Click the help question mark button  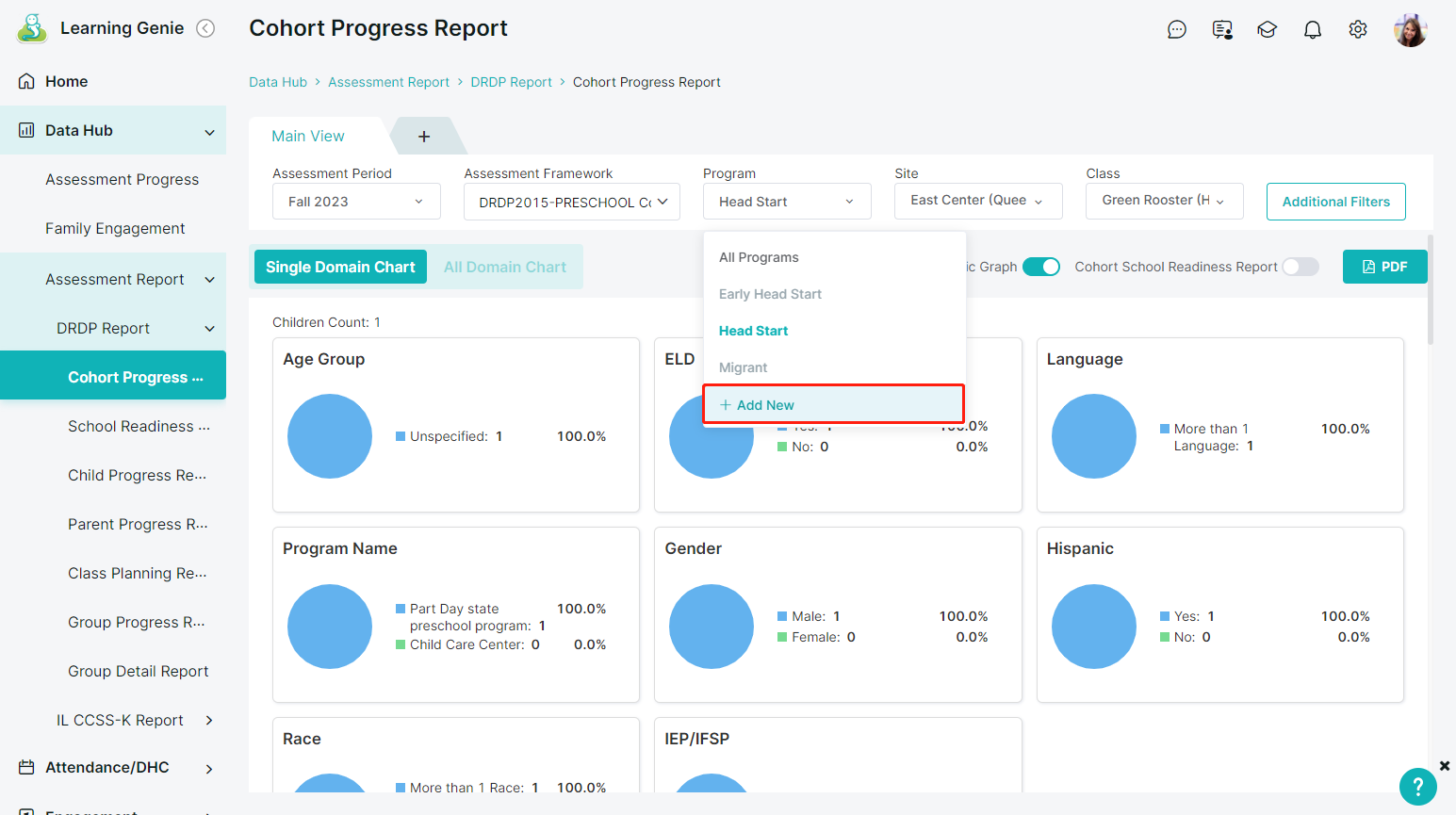(1417, 787)
